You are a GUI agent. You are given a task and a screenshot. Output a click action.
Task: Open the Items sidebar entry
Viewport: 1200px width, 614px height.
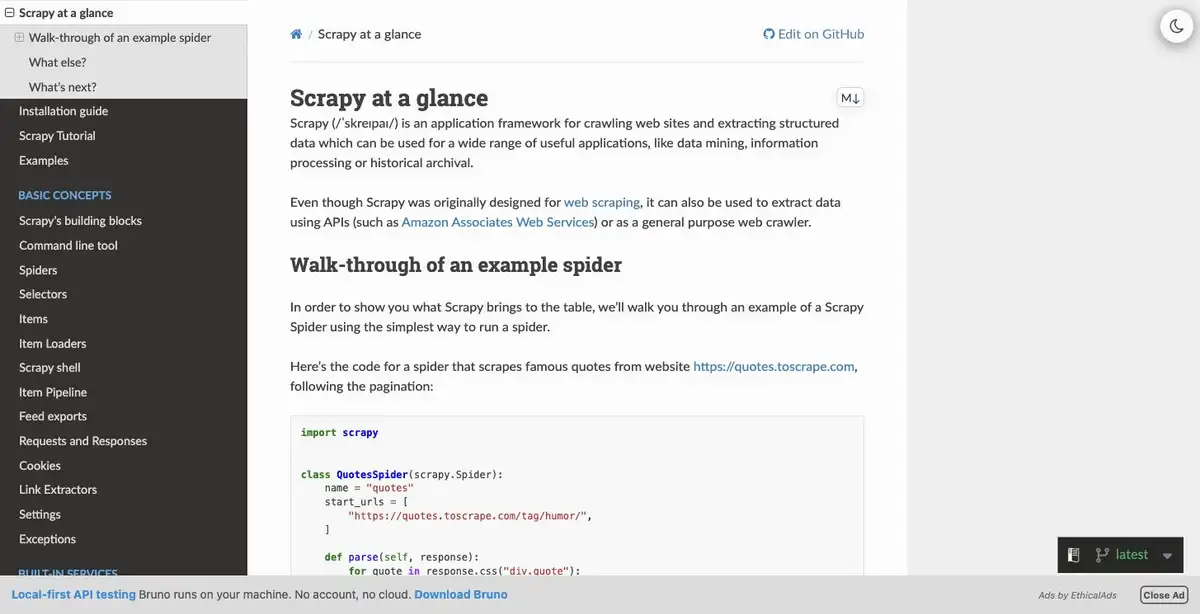point(33,319)
